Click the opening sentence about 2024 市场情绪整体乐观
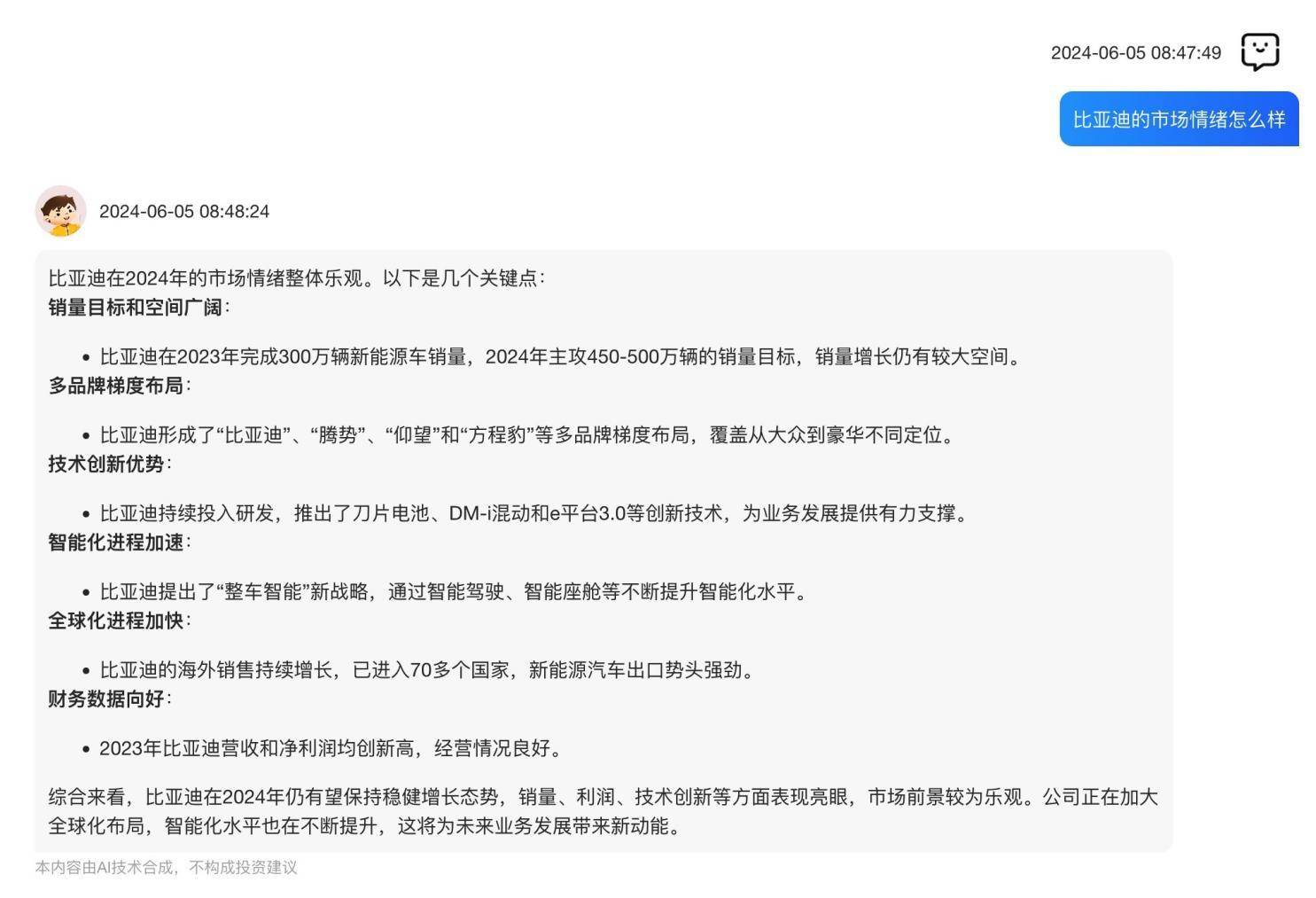This screenshot has width=1316, height=898. (x=296, y=278)
